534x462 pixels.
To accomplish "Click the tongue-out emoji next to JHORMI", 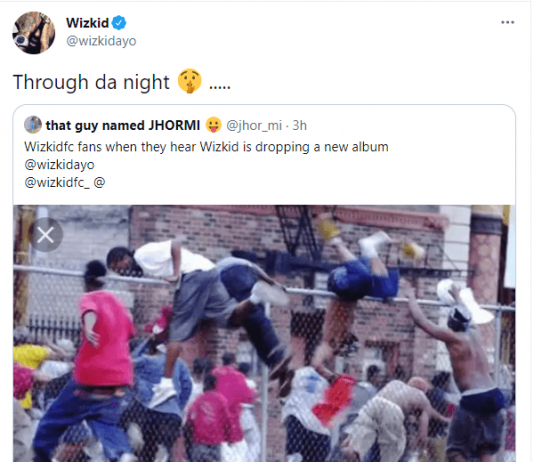I will (x=214, y=125).
